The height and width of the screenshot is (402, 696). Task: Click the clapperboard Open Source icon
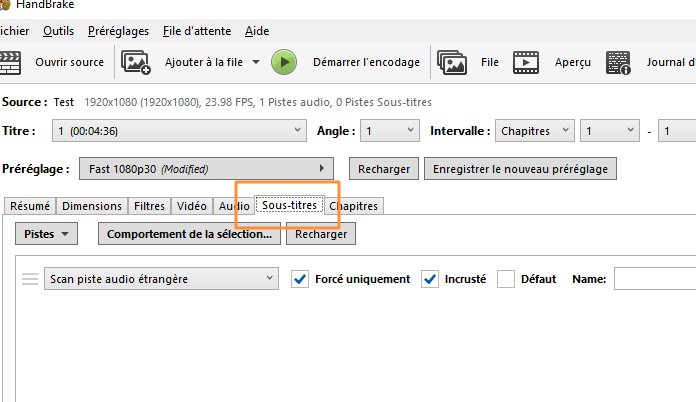tap(10, 63)
